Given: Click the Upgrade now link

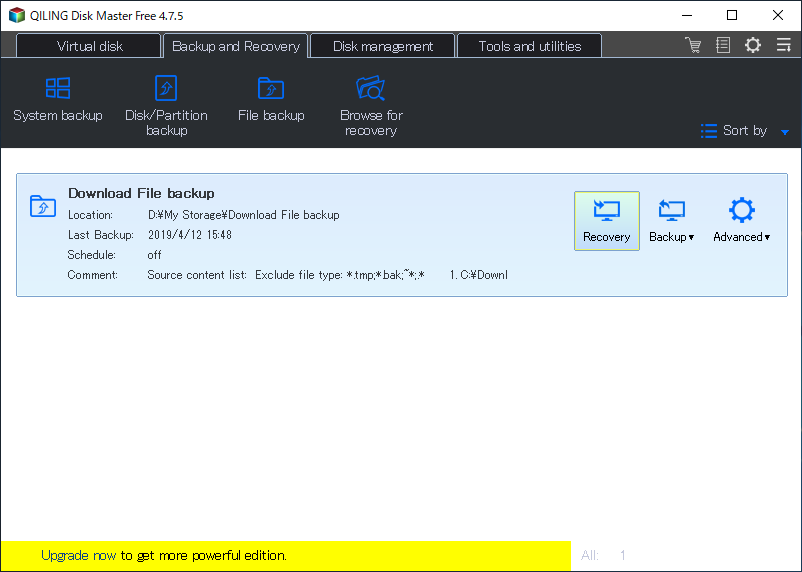Looking at the screenshot, I should [78, 556].
